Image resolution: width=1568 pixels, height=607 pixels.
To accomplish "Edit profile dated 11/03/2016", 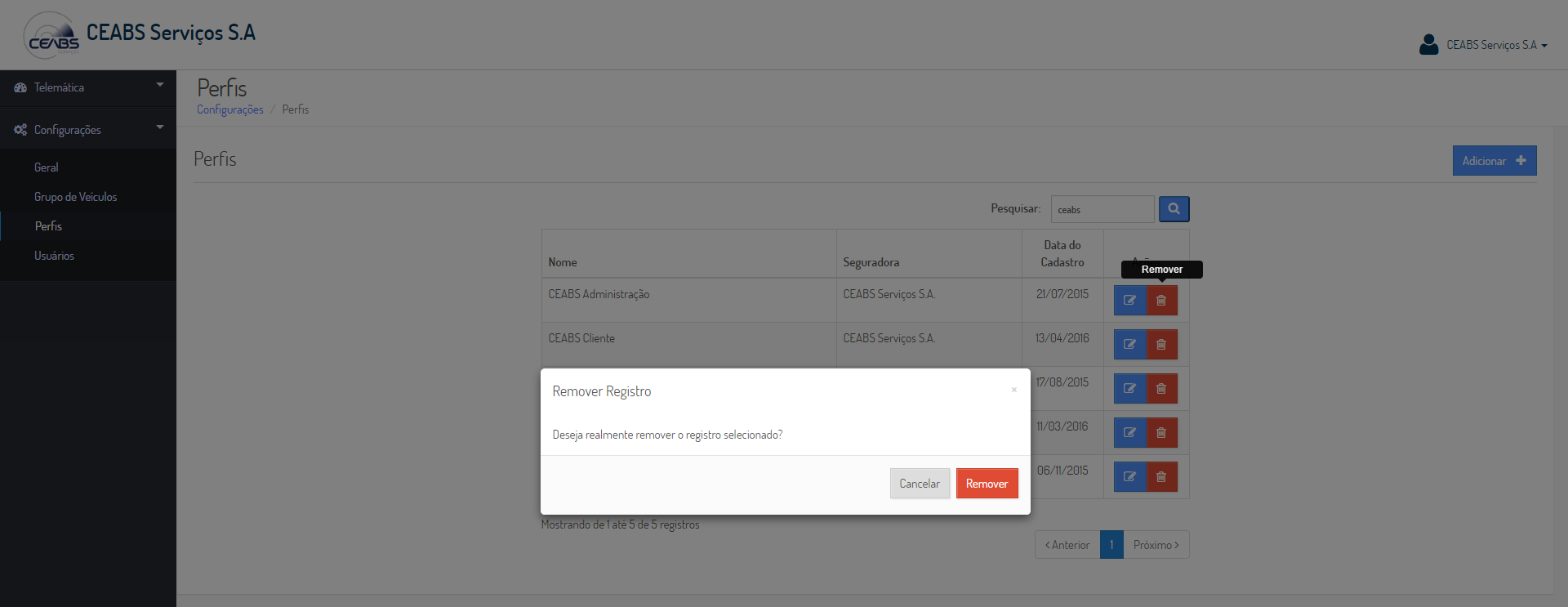I will (1129, 432).
